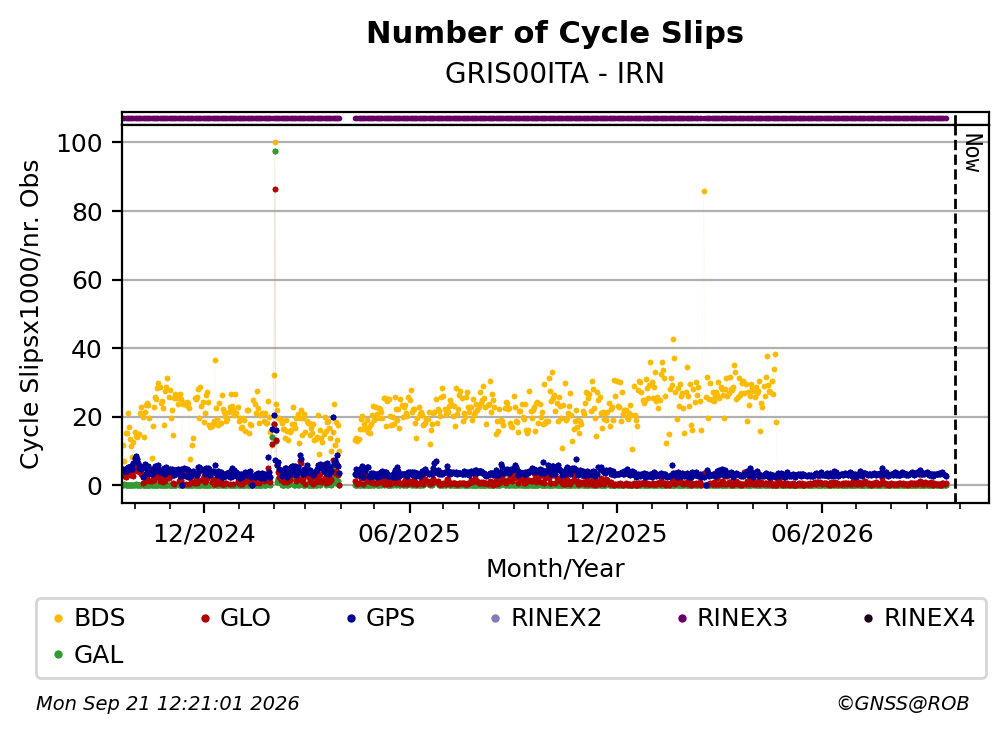Select the RINEX3 legend label

click(x=742, y=618)
